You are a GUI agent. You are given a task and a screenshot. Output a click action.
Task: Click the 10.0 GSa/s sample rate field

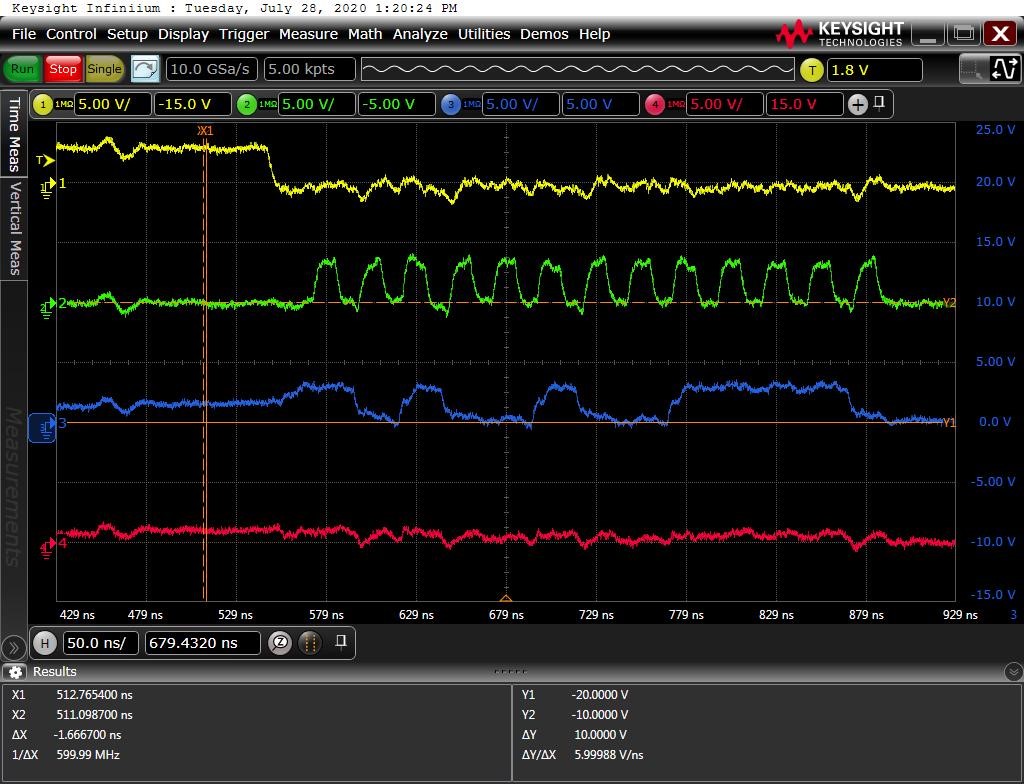[212, 69]
